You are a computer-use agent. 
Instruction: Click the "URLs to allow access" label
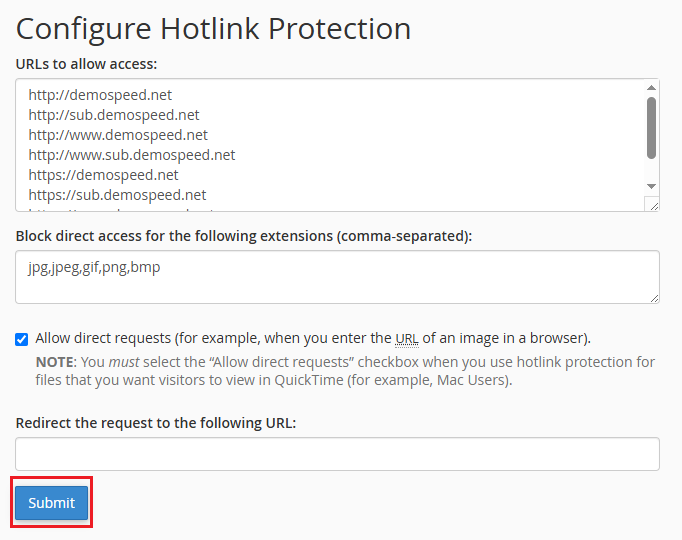(87, 64)
